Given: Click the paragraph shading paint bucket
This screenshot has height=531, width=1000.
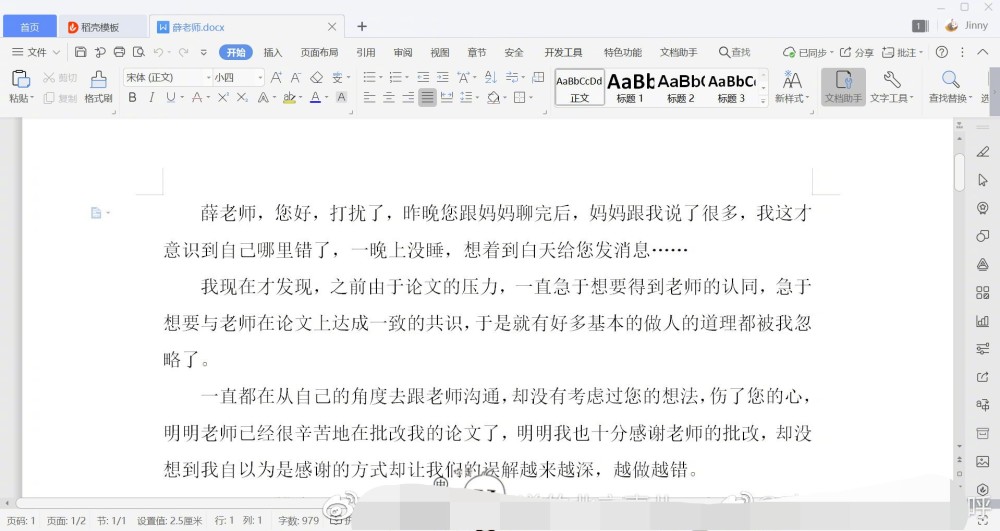Looking at the screenshot, I should 493,98.
